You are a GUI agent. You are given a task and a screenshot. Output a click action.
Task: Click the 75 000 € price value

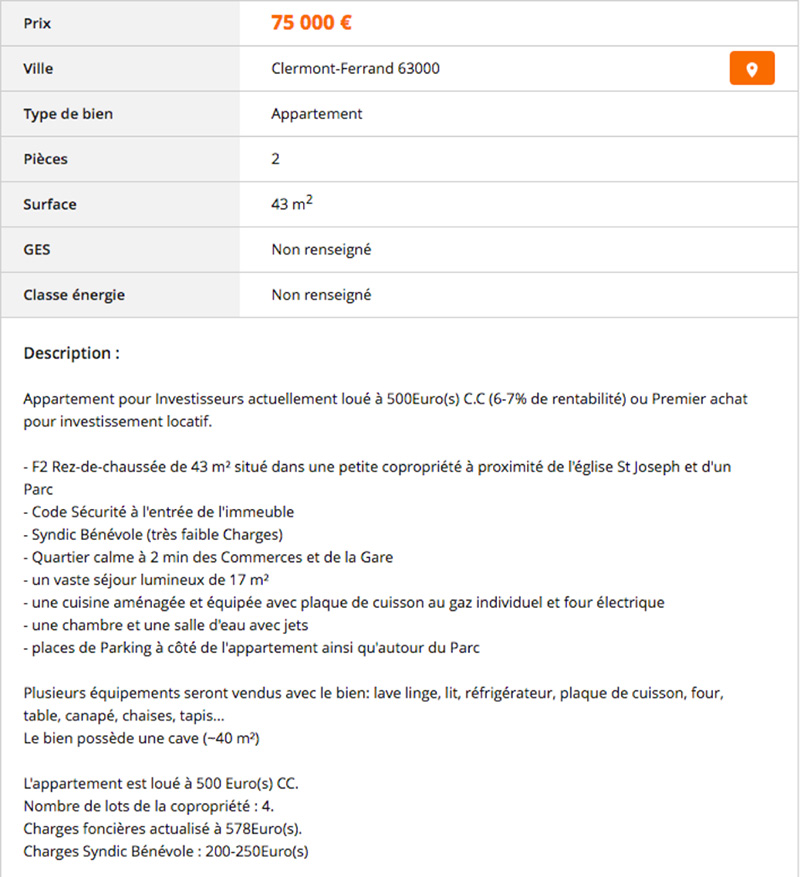[x=311, y=23]
